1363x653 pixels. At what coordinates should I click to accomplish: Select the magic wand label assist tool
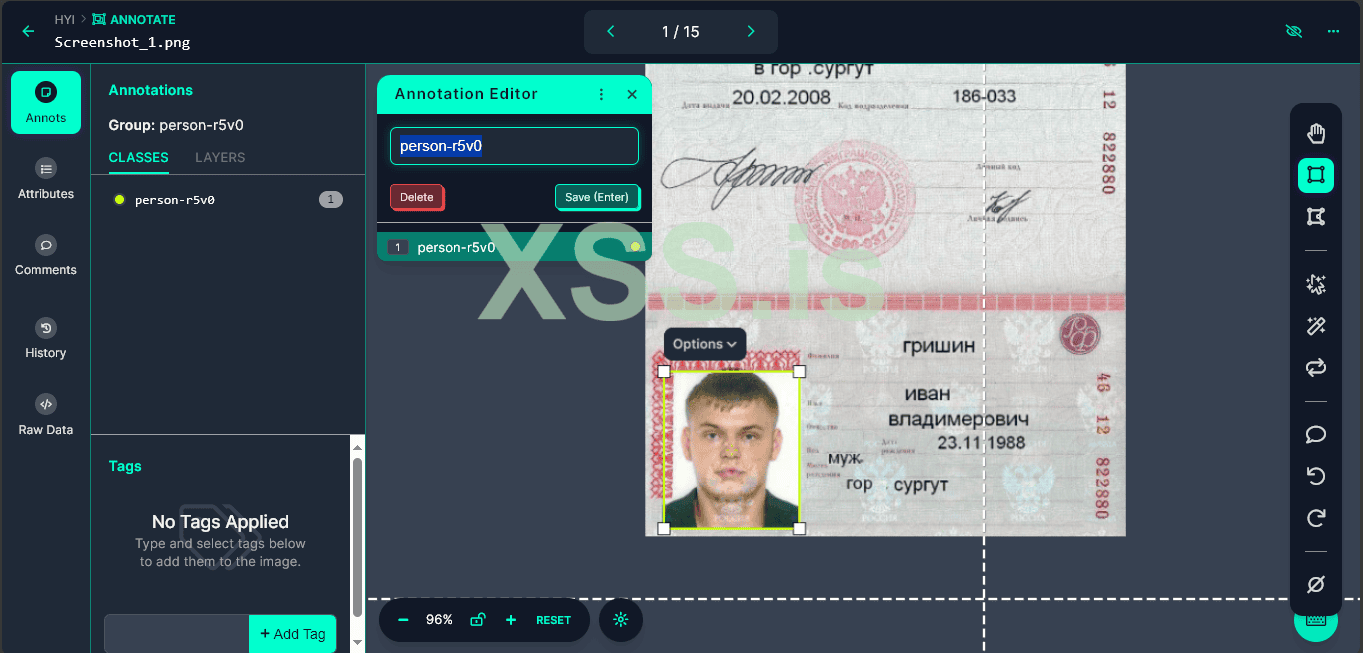click(x=1316, y=326)
